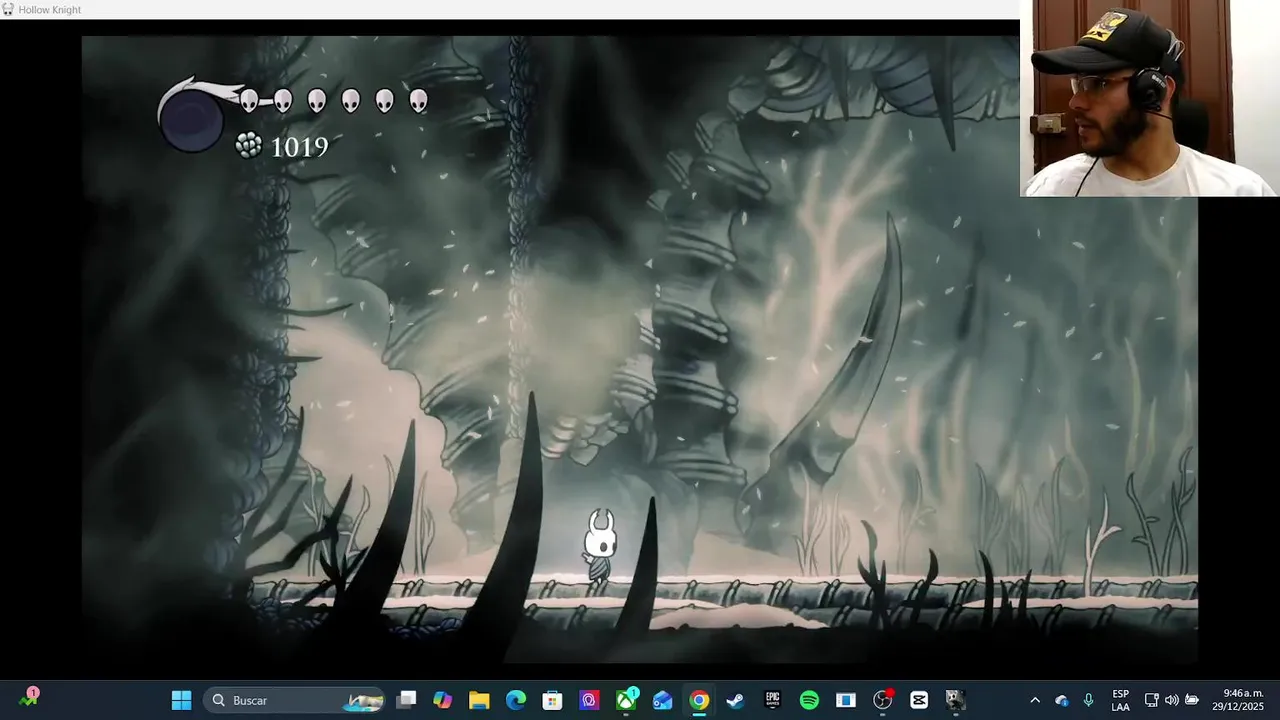The image size is (1280, 720).
Task: Open Steam from the taskbar
Action: 735,700
